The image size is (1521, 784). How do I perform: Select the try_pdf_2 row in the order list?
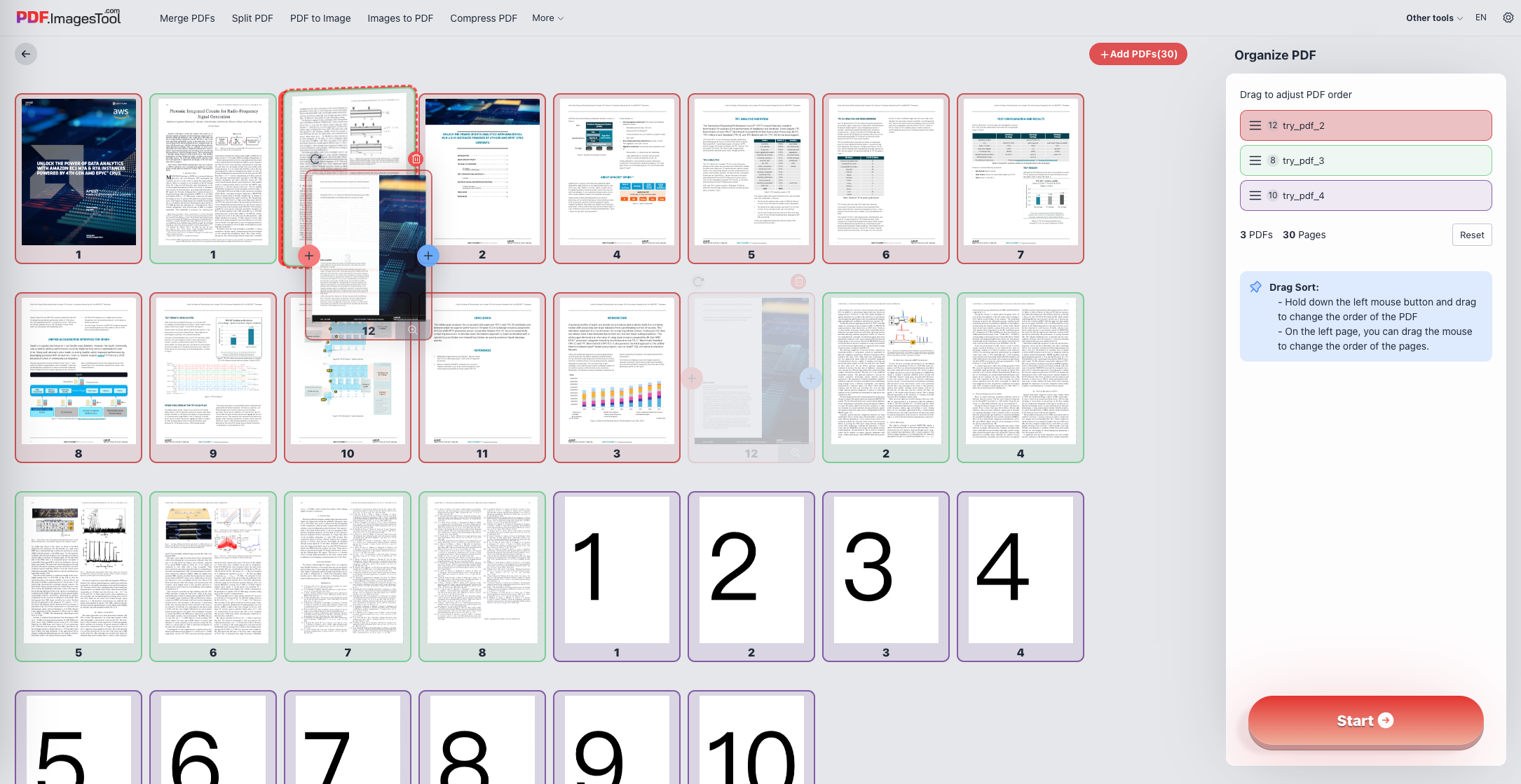[x=1365, y=125]
